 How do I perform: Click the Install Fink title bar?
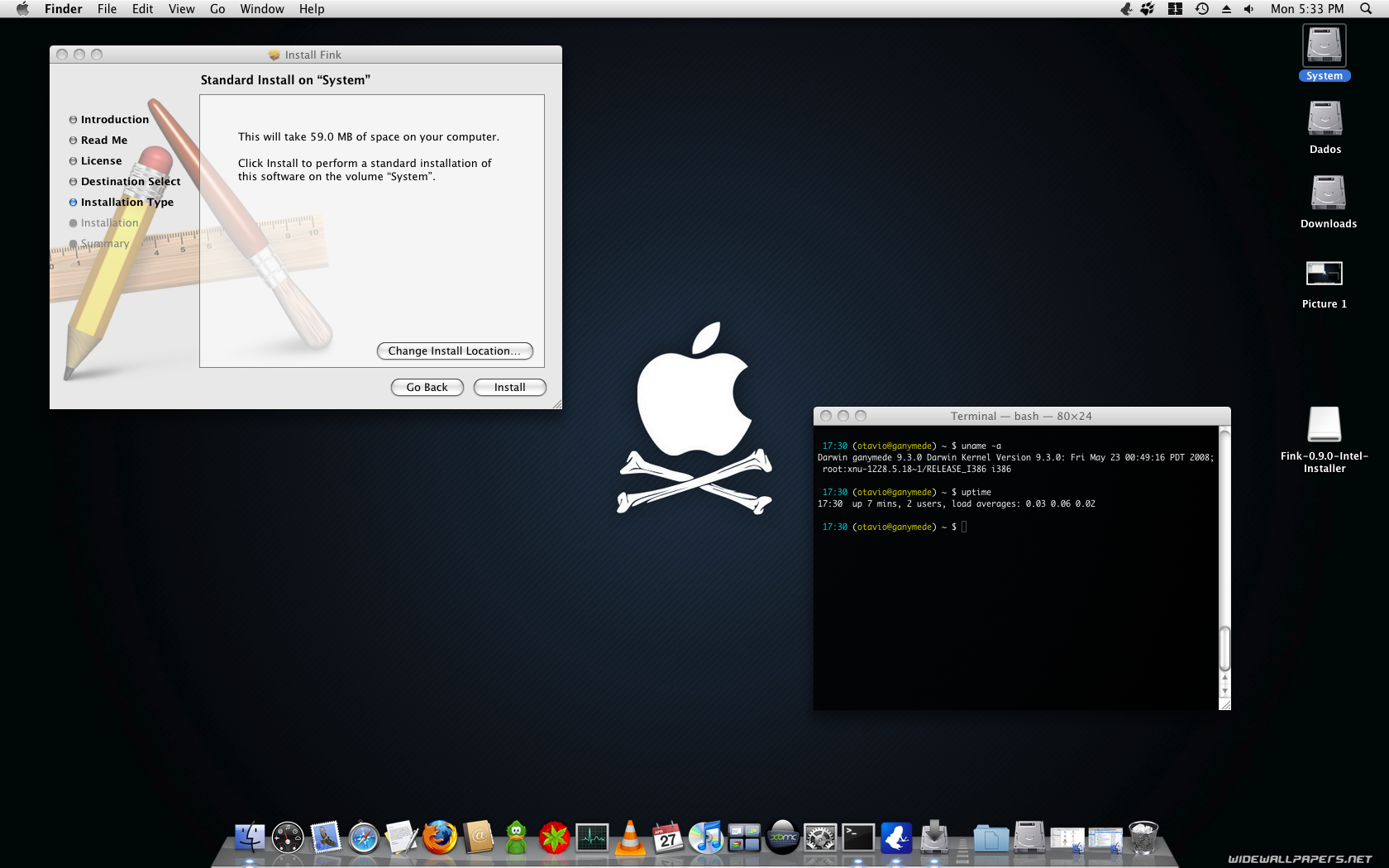tap(306, 55)
